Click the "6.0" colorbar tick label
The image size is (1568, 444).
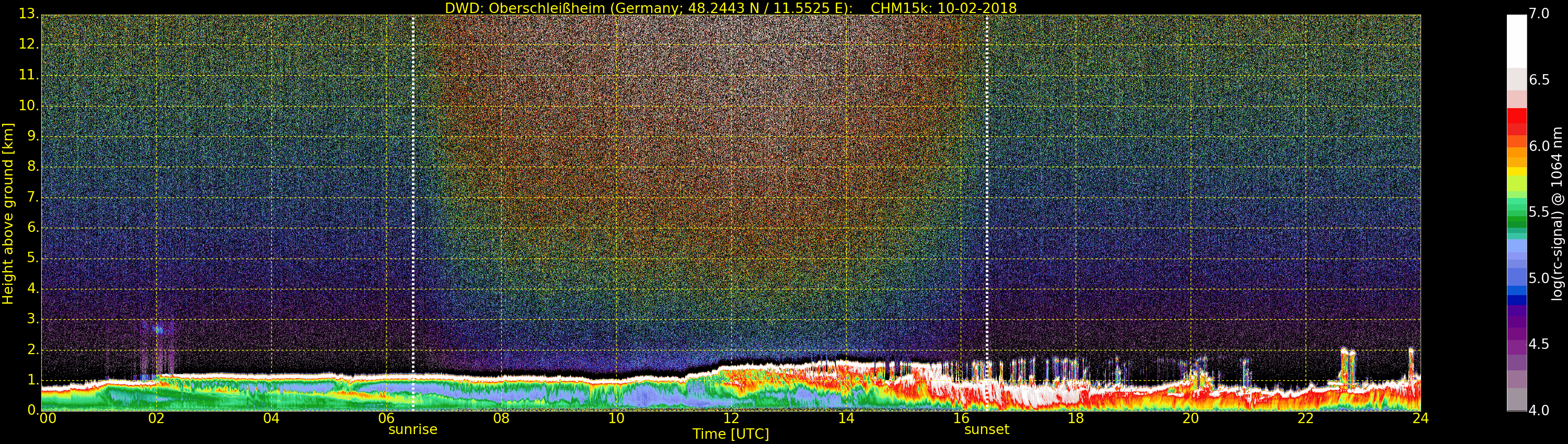coord(1539,146)
